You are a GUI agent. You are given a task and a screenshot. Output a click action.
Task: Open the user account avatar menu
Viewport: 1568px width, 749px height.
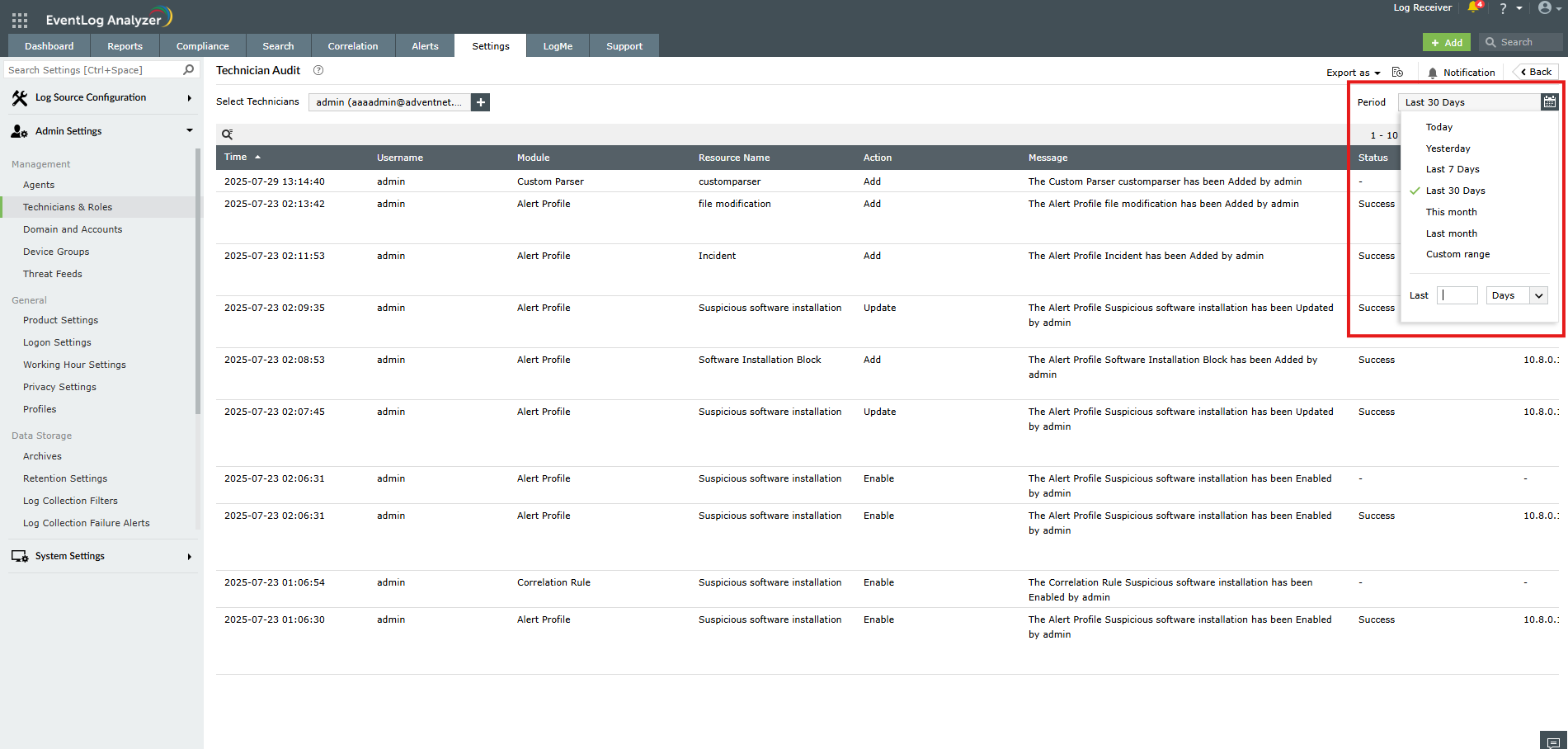coord(1545,8)
